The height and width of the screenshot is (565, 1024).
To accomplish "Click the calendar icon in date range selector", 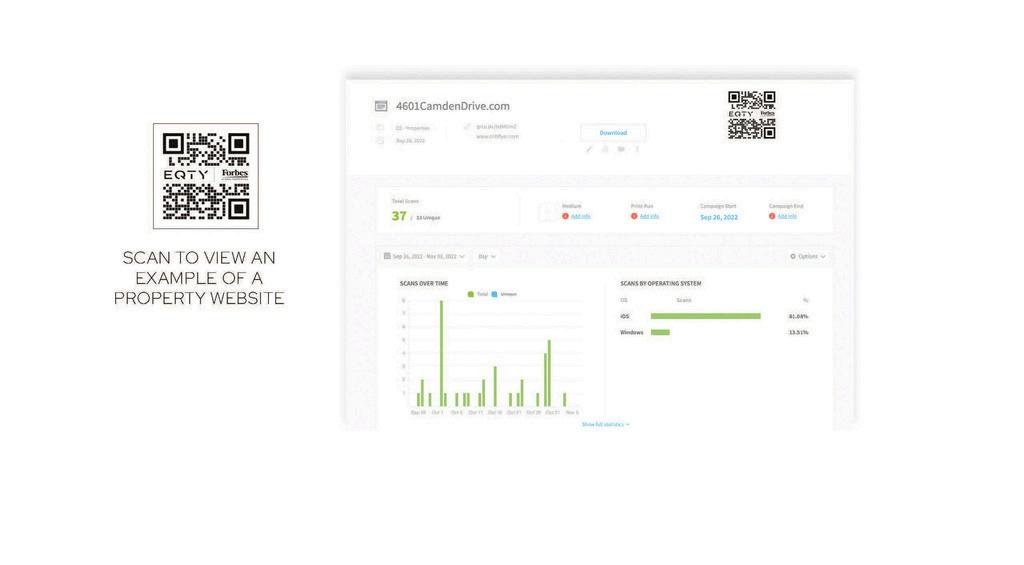I will click(387, 257).
